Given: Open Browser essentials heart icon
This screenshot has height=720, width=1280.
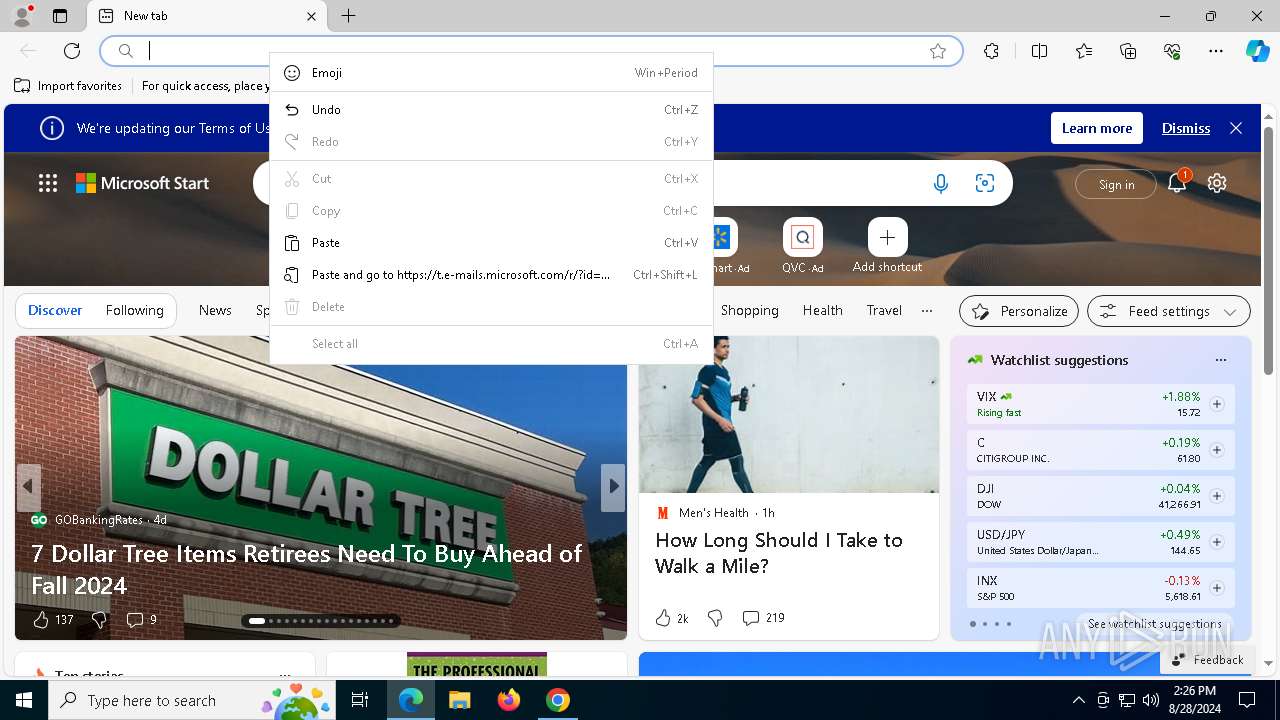Looking at the screenshot, I should (1172, 51).
